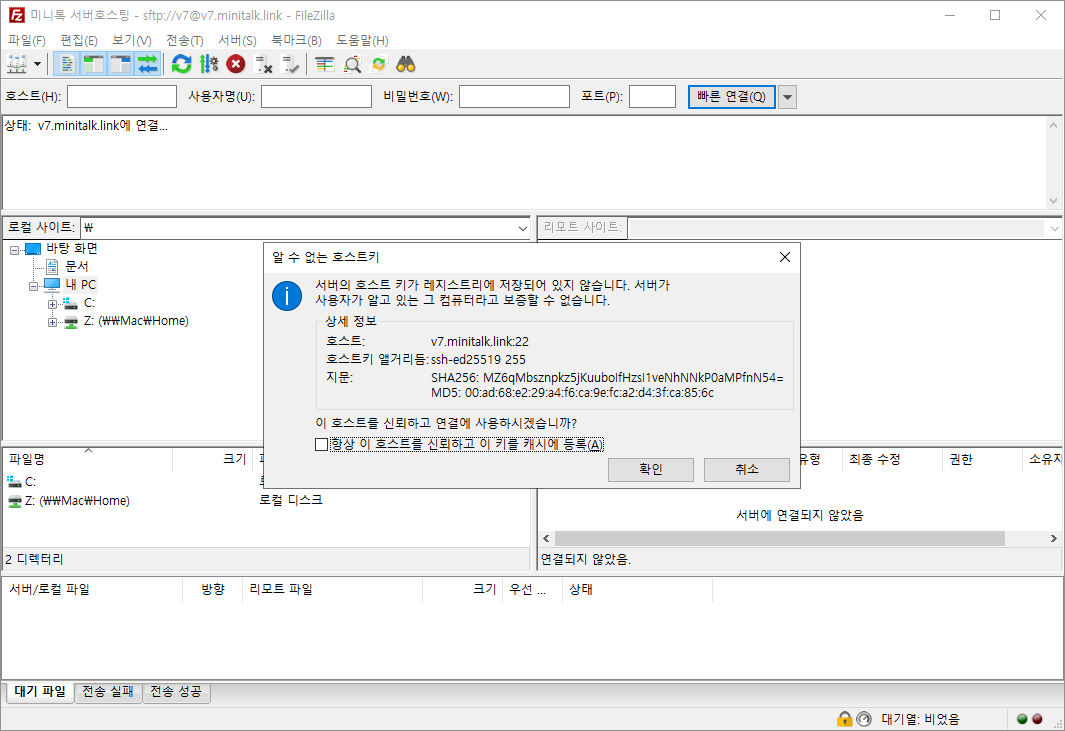Toggle directory comparison in the toolbar
Image resolution: width=1065 pixels, height=731 pixels.
coord(352,64)
